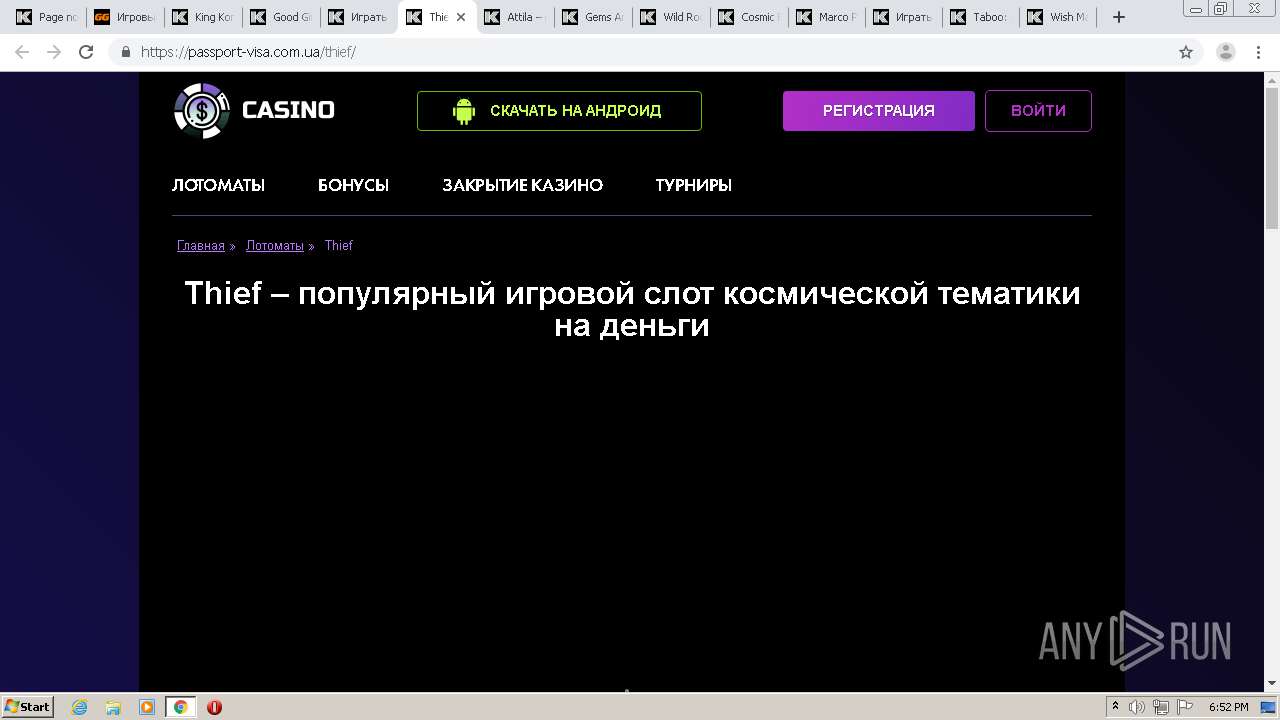Click the red Opera-style taskbar icon
This screenshot has width=1280, height=720.
pos(214,707)
